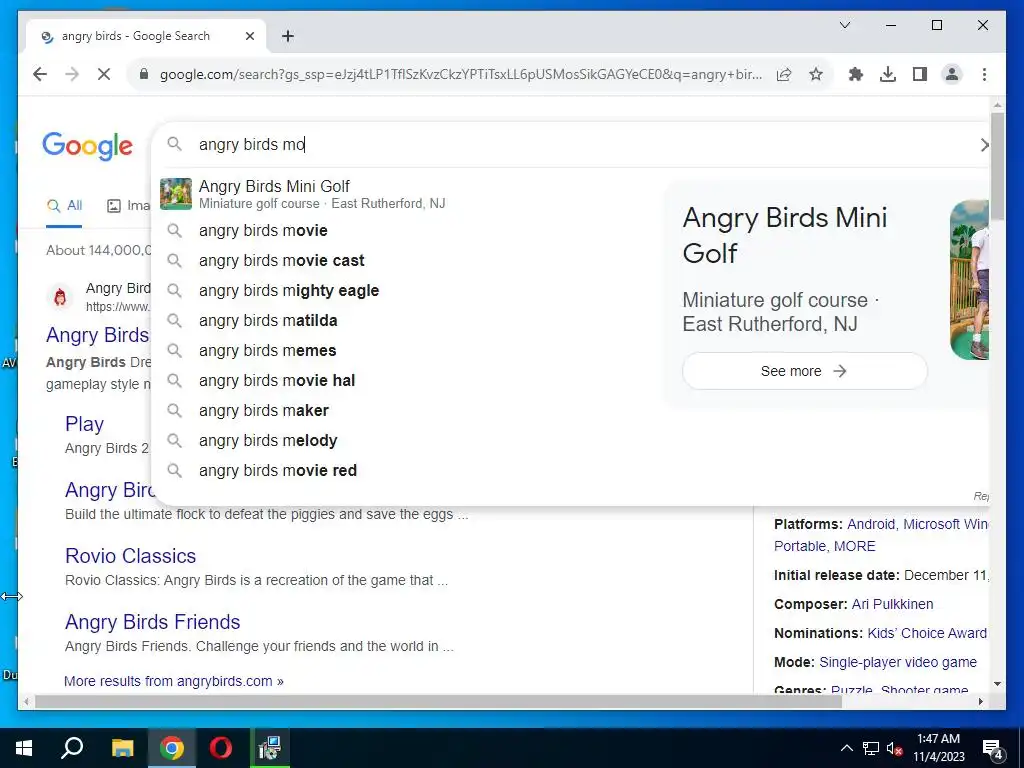Open Windows taskbar search
The height and width of the screenshot is (768, 1024).
(x=72, y=748)
